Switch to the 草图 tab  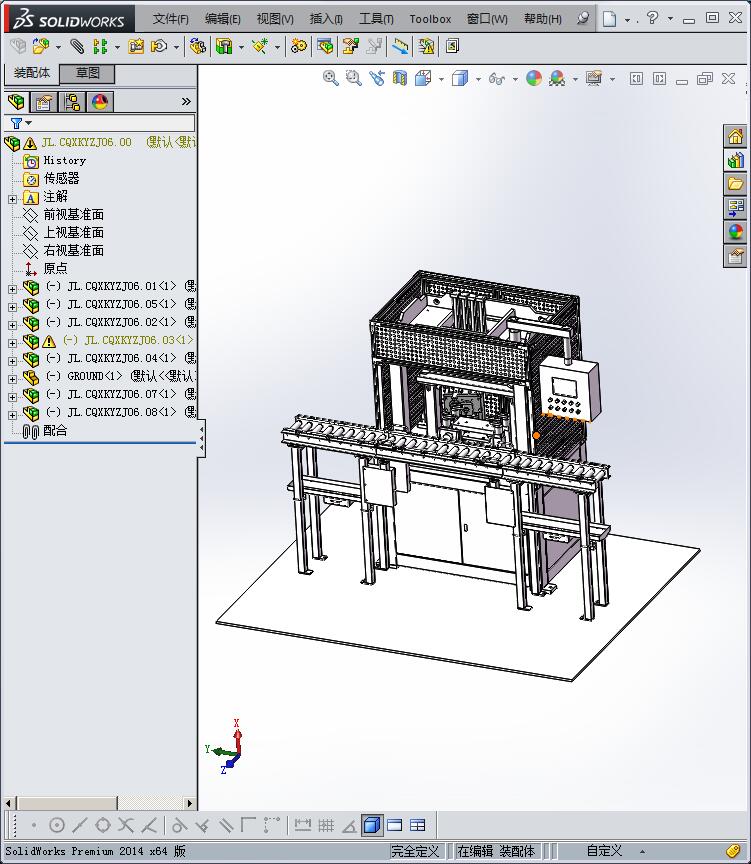[x=87, y=73]
